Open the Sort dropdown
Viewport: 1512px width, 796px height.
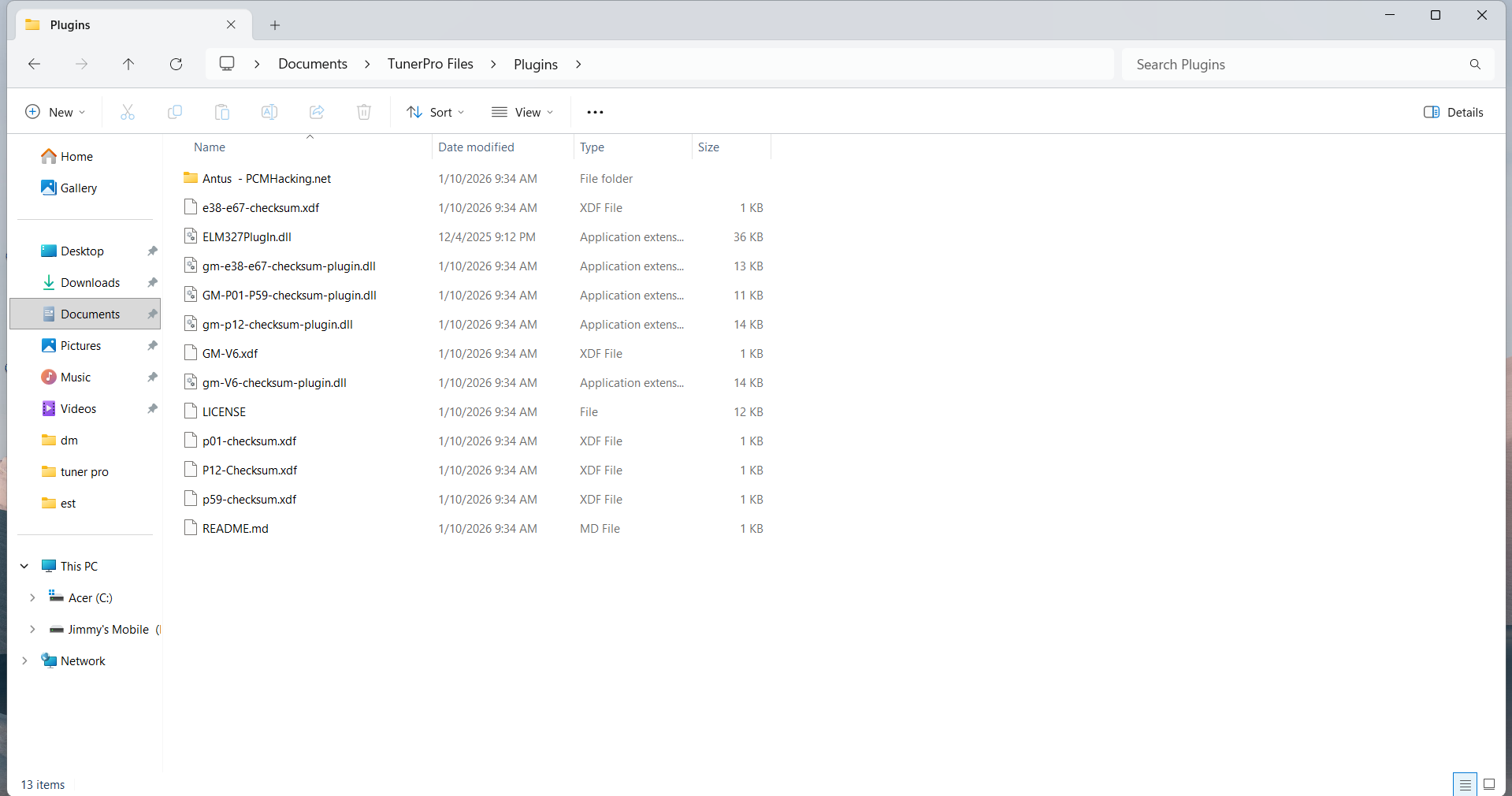click(435, 112)
